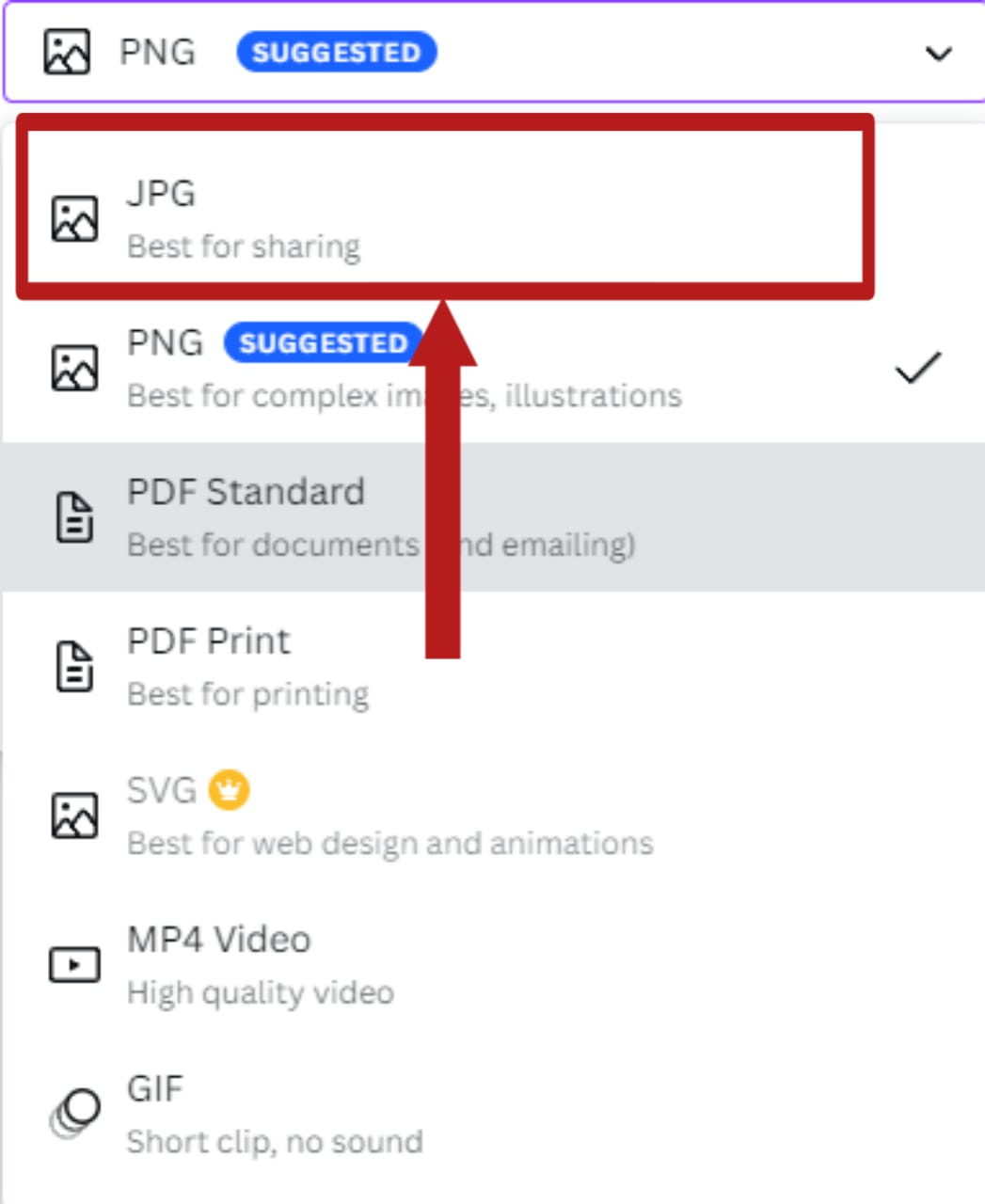Click the SVG image icon
This screenshot has height=1204, width=985.
tap(74, 815)
